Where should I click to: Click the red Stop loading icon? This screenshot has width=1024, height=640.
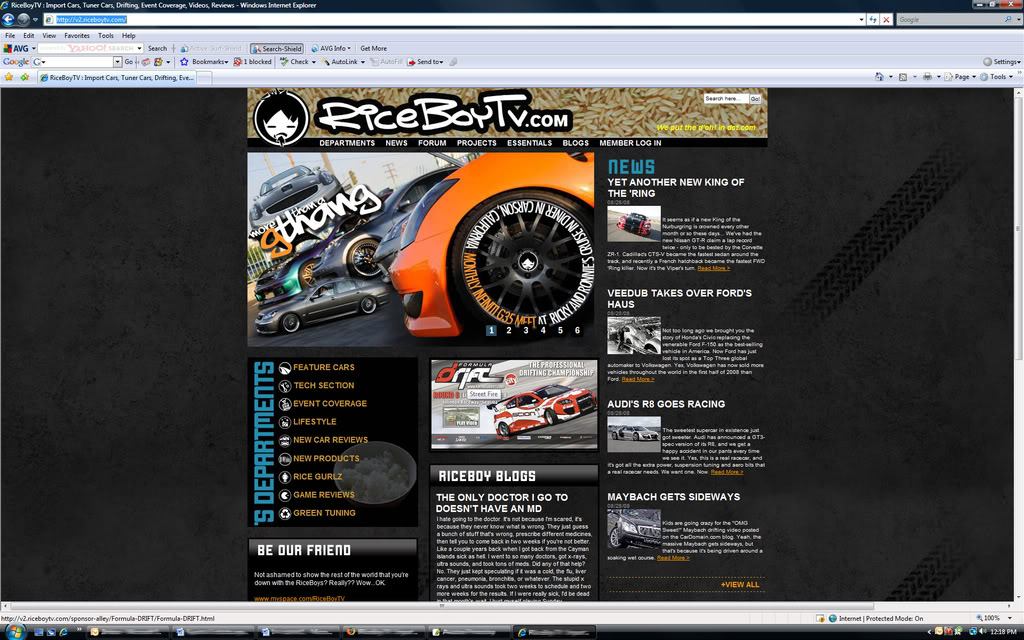(886, 20)
